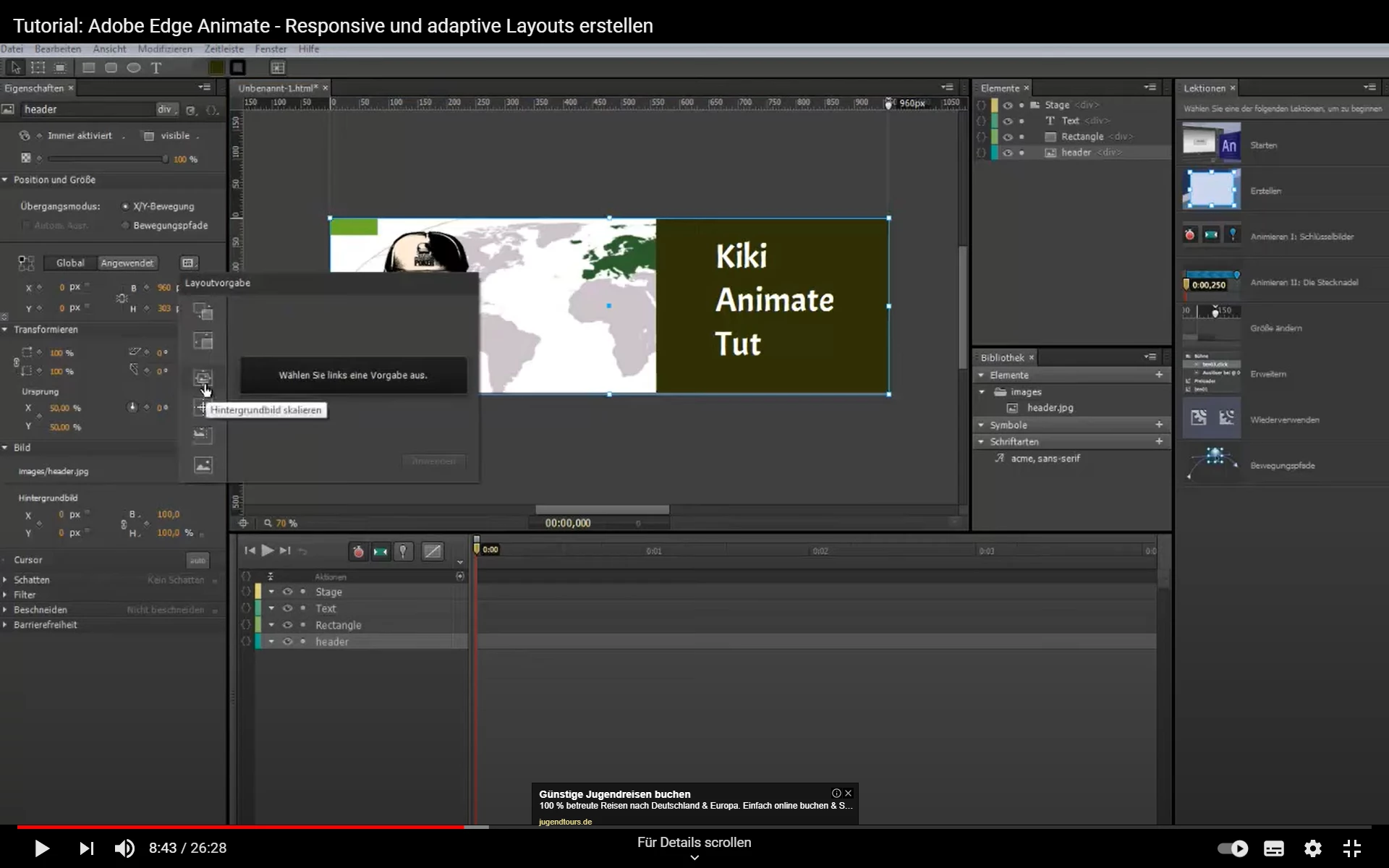Image resolution: width=1389 pixels, height=868 pixels.
Task: Open the Bearbeiten menu
Action: point(58,49)
